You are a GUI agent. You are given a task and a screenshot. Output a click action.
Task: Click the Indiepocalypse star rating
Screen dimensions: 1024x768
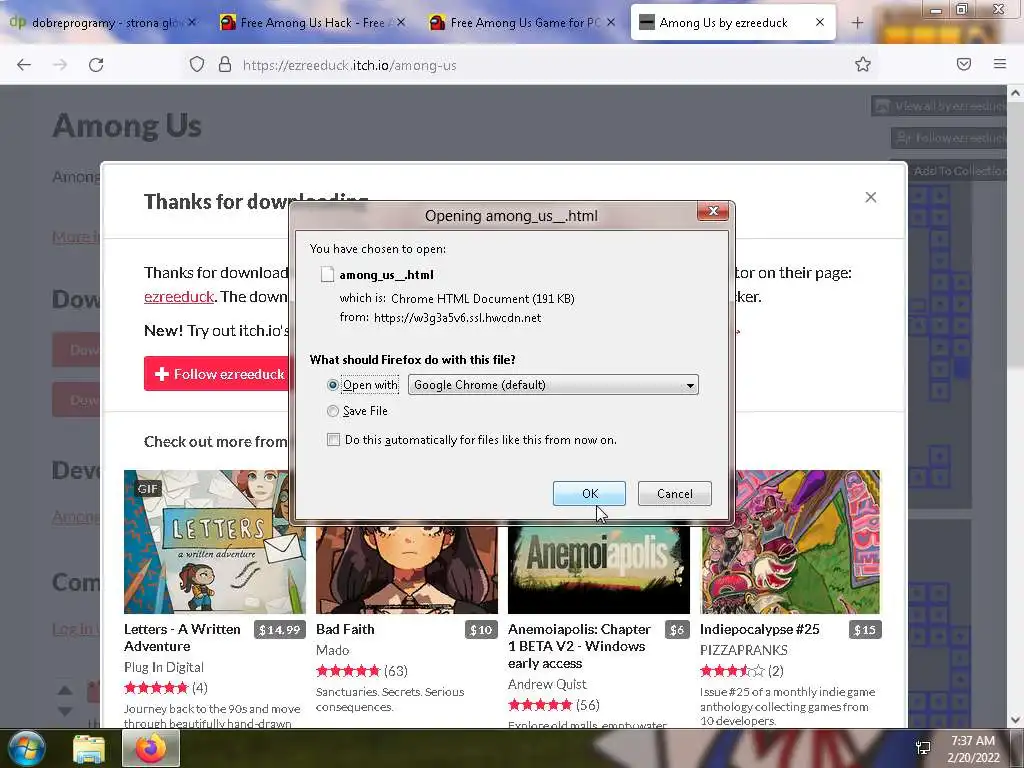732,671
